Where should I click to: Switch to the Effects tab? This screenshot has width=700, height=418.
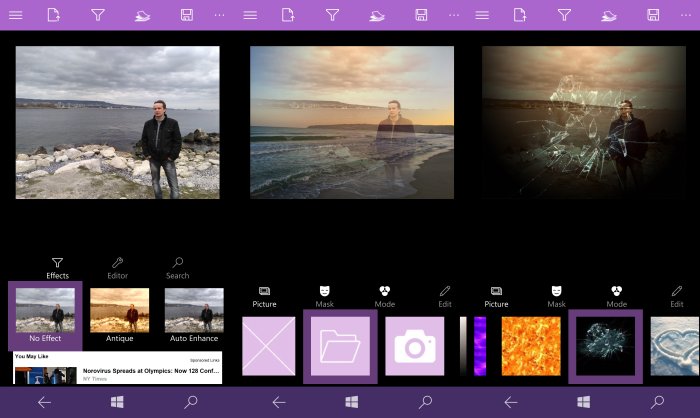58,268
